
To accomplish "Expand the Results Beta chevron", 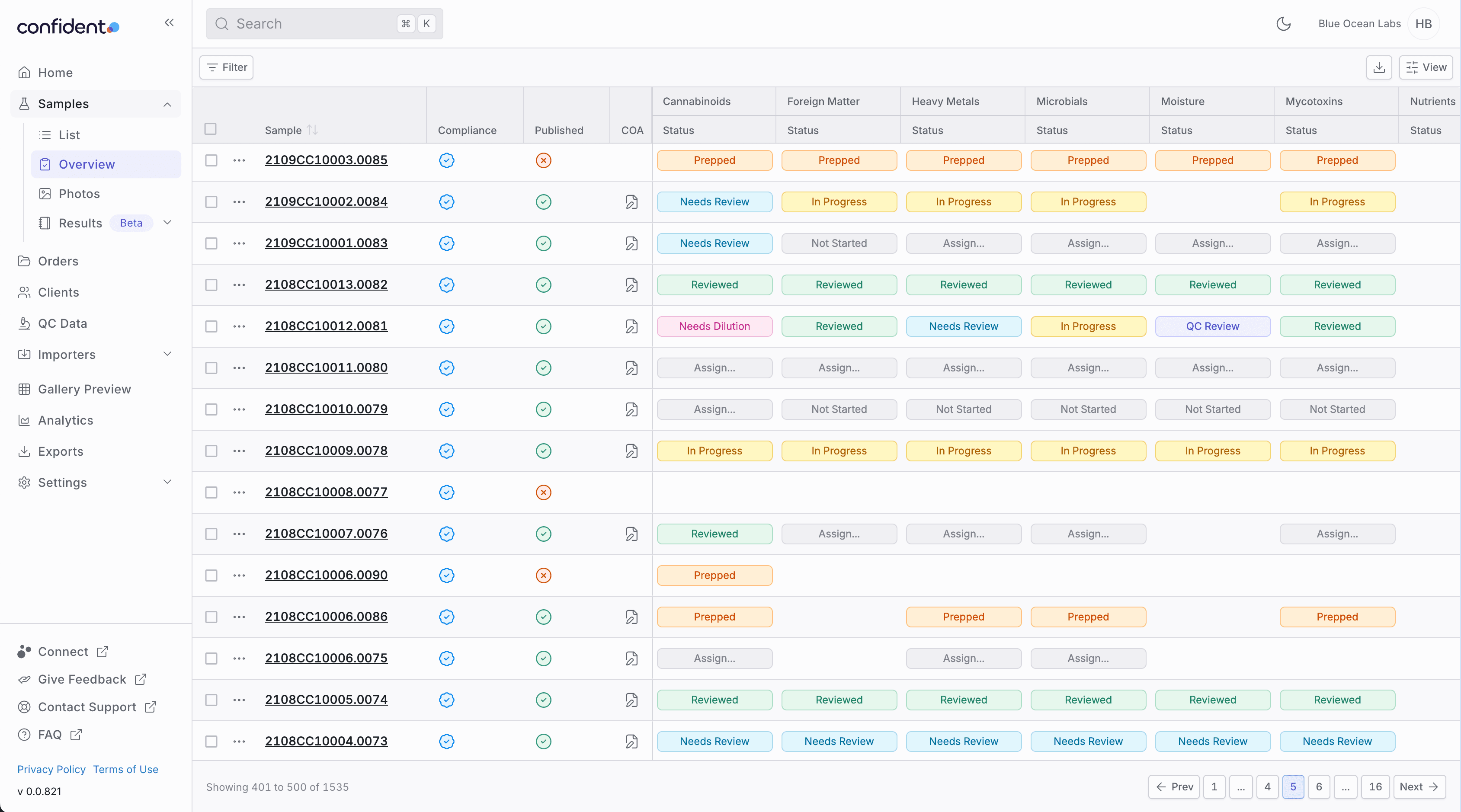I will pyautogui.click(x=167, y=222).
